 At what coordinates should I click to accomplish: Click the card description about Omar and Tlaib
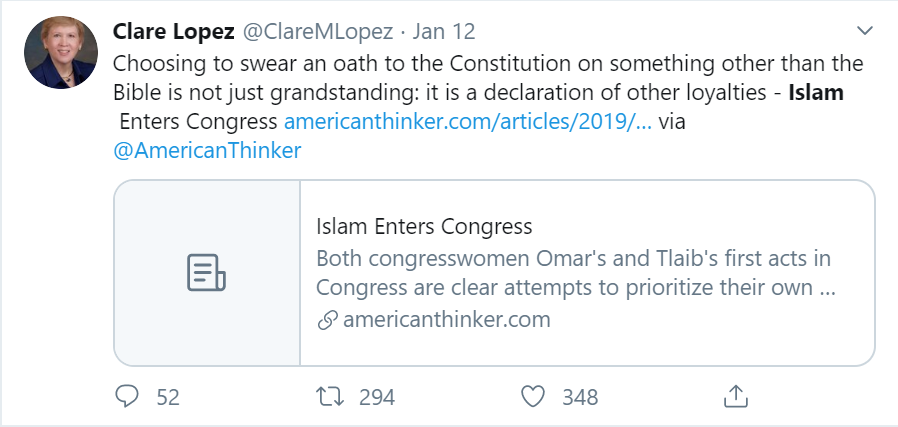click(575, 273)
